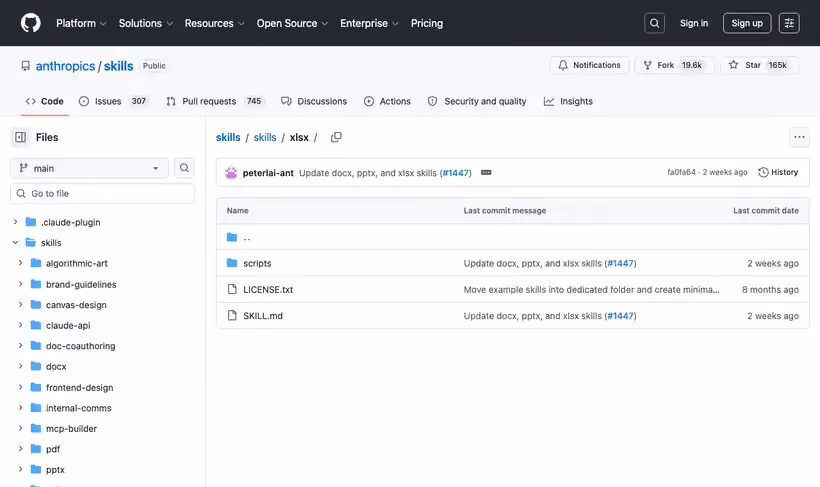The width and height of the screenshot is (820, 487).
Task: Click peterlai-ant avatar image
Action: pos(231,173)
